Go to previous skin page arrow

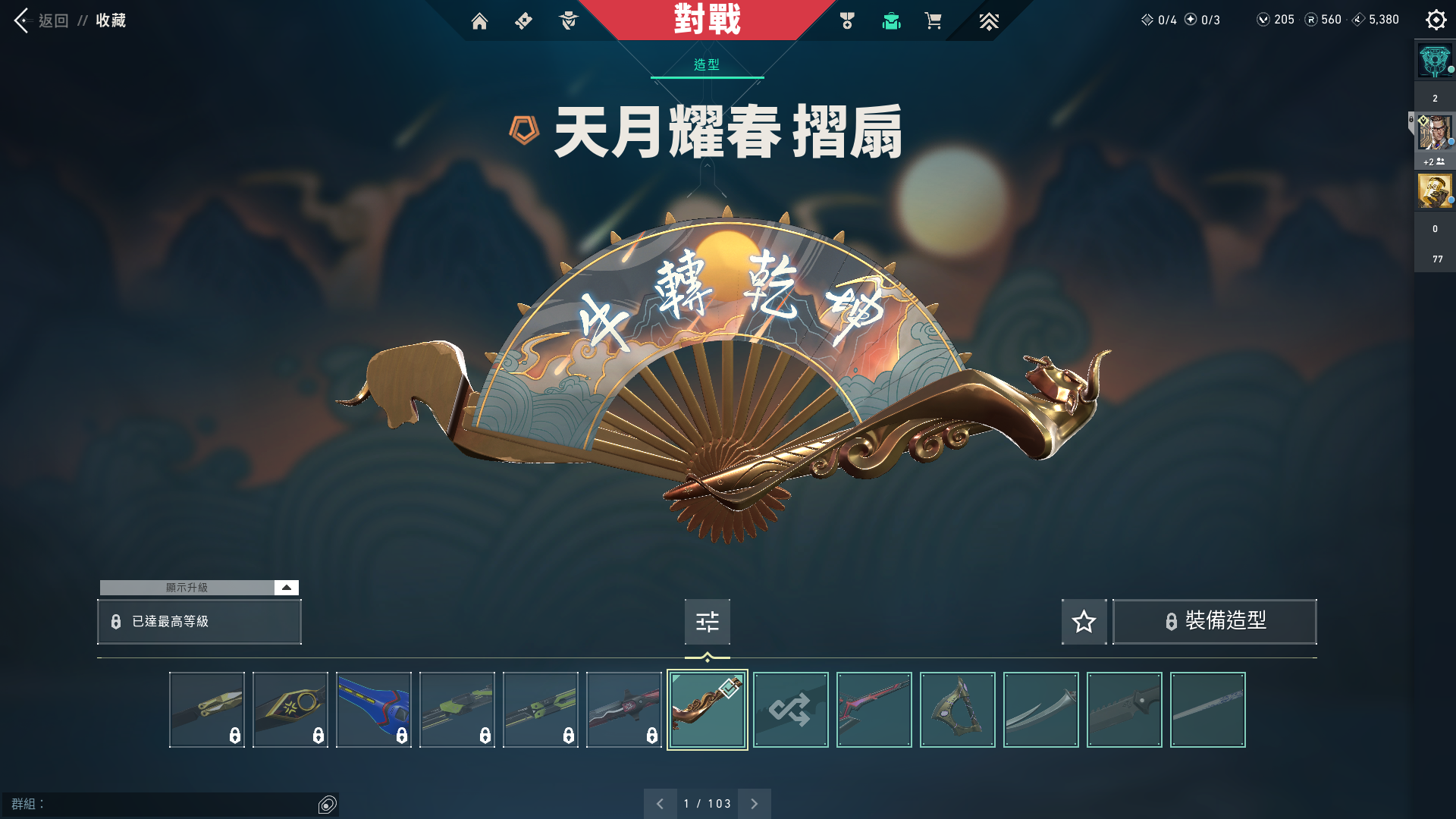[660, 804]
